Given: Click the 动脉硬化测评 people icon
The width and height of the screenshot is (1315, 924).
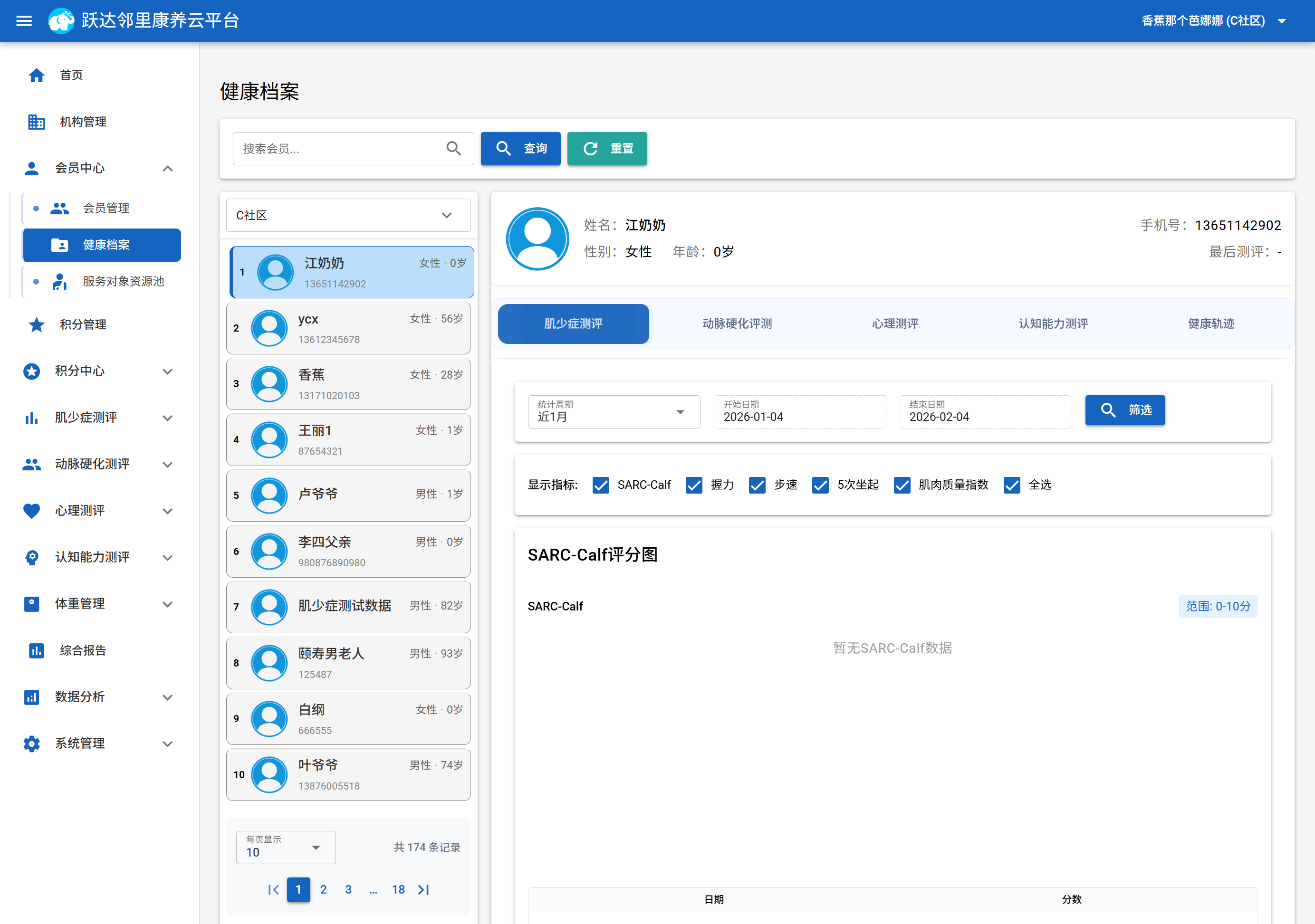Looking at the screenshot, I should tap(32, 464).
